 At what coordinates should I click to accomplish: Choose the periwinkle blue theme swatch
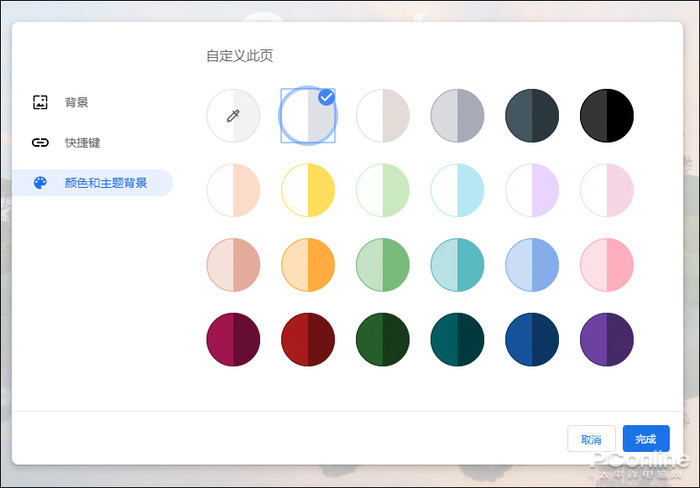point(532,265)
